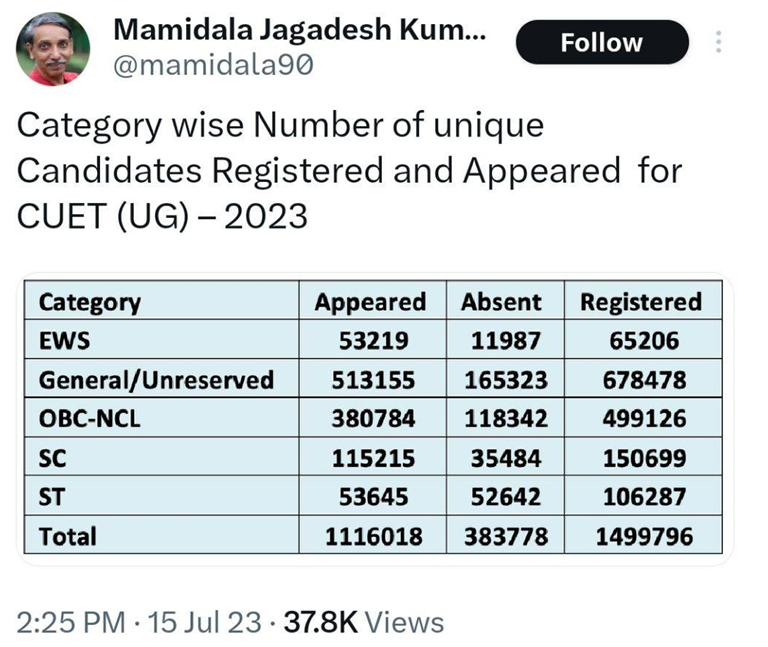Click the @mamidala90 handle

tap(214, 65)
